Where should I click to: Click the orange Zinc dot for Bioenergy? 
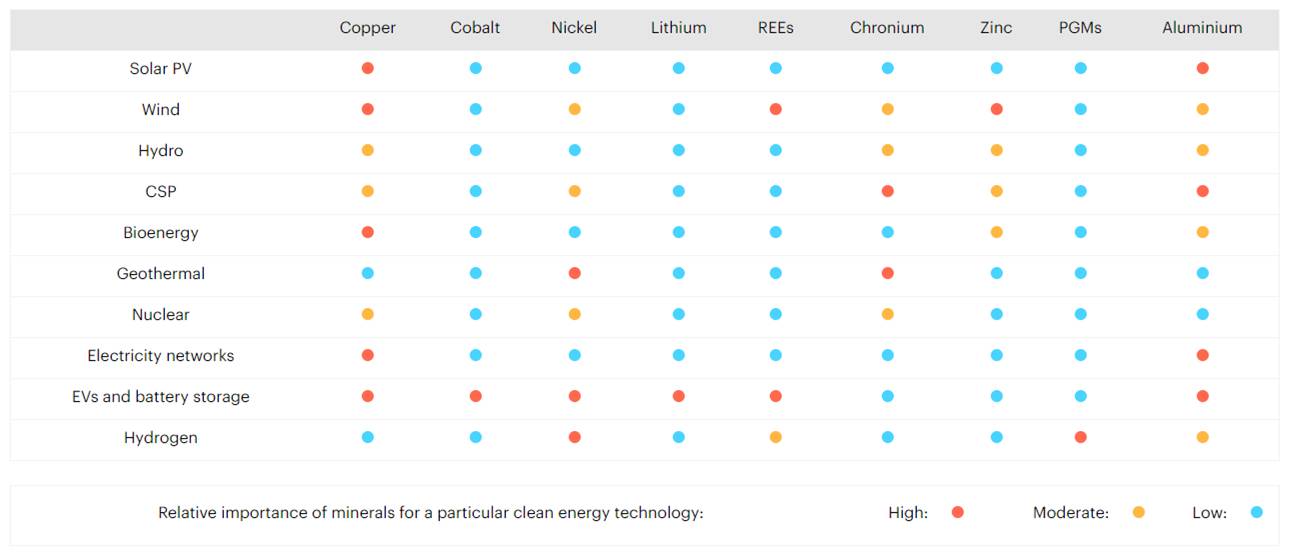pos(996,232)
